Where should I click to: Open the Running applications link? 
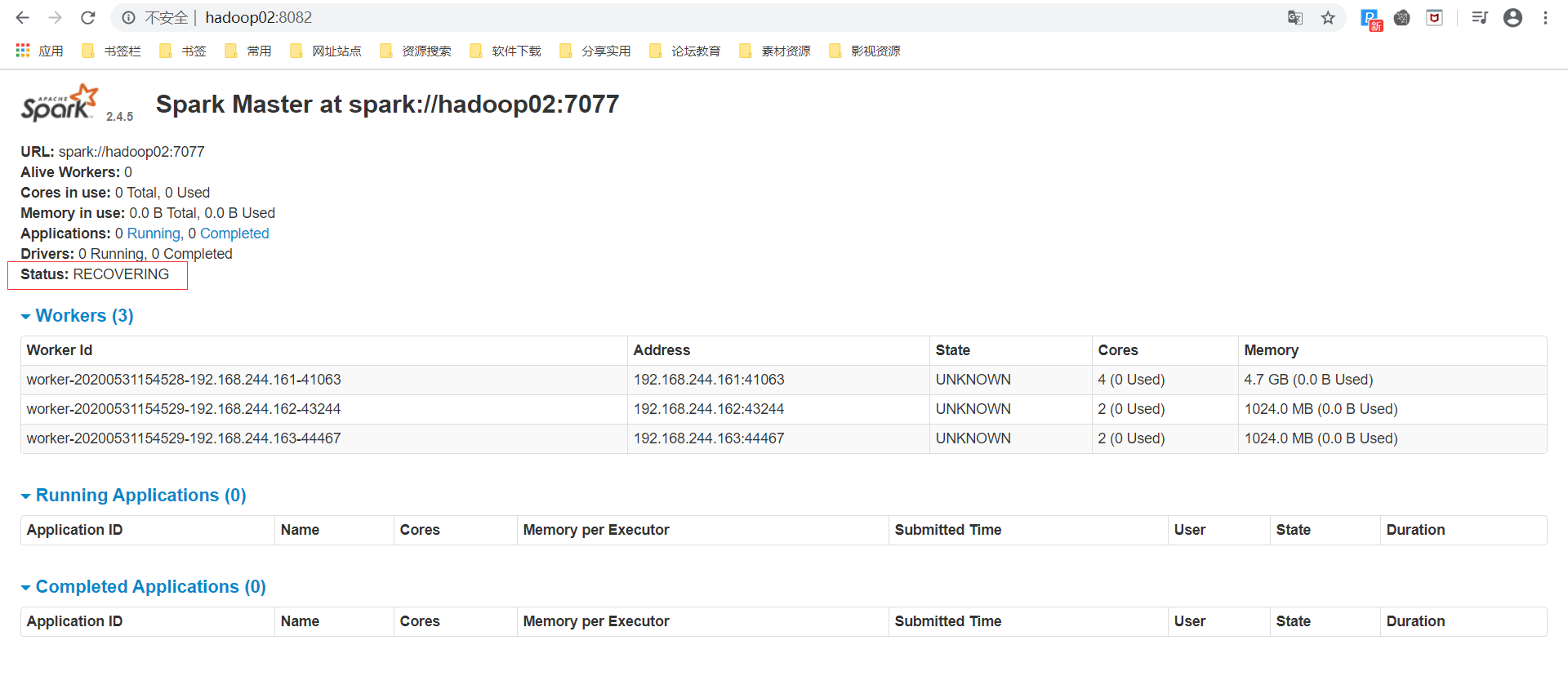(154, 234)
